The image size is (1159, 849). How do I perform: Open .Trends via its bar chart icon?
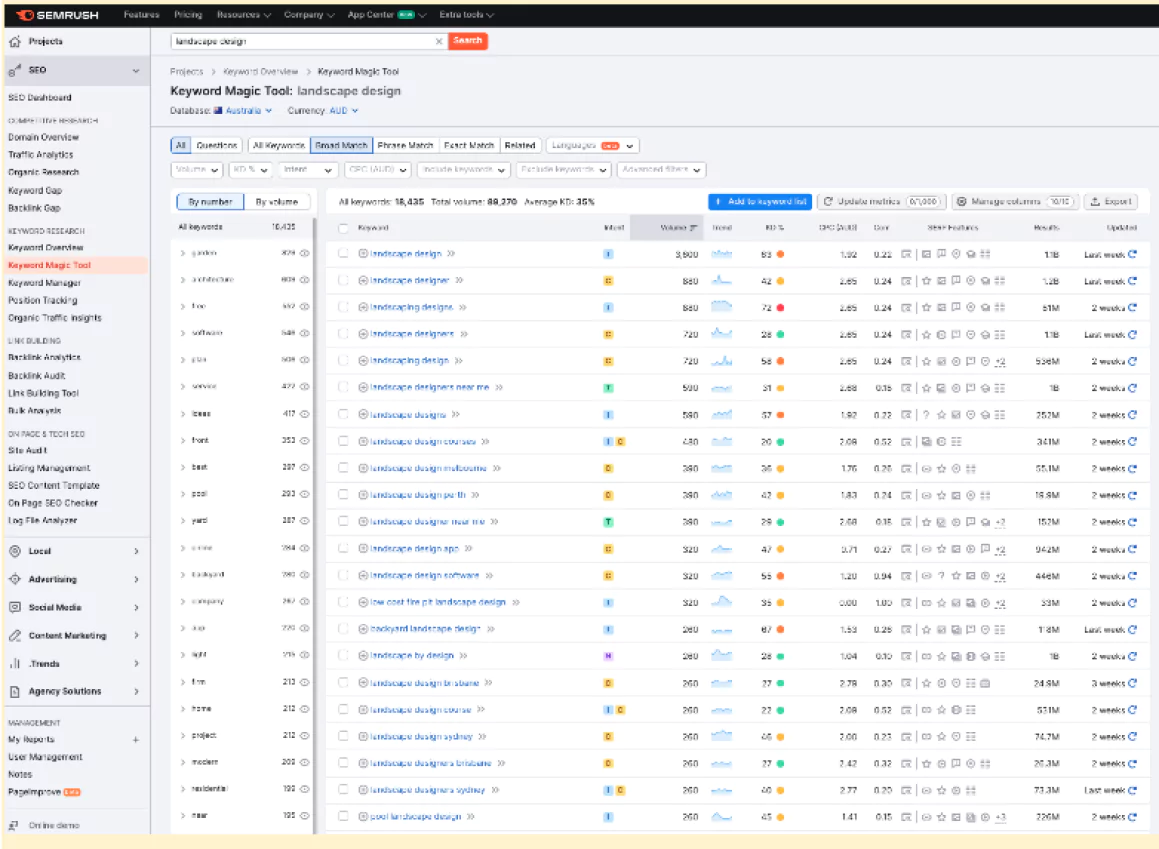point(15,664)
